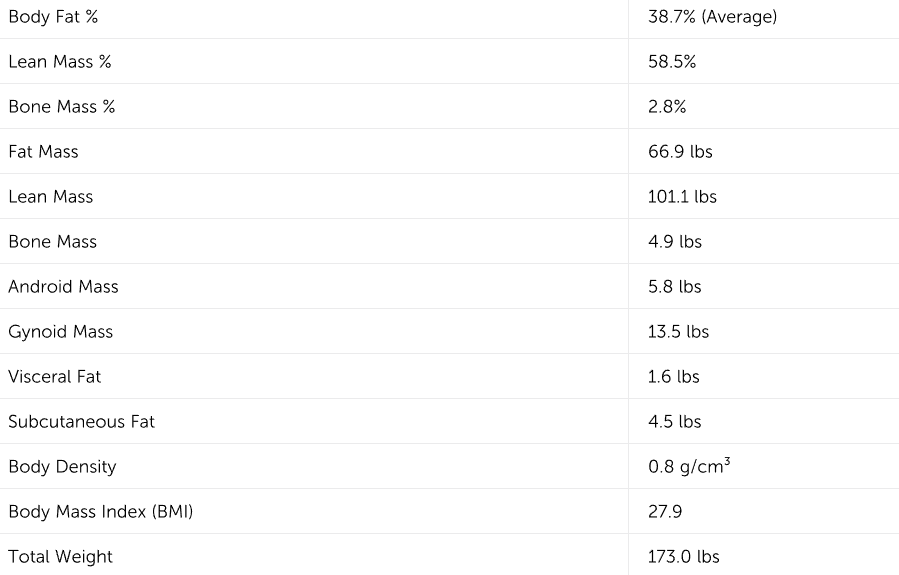Image resolution: width=899 pixels, height=575 pixels.
Task: Select the Android Mass label
Action: tap(64, 287)
